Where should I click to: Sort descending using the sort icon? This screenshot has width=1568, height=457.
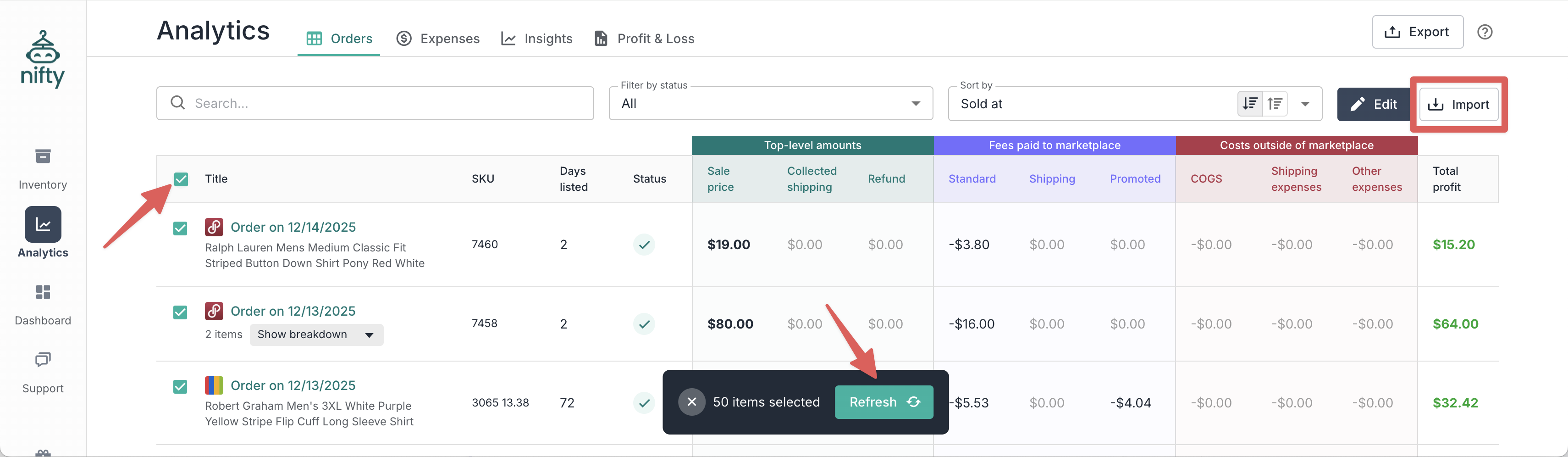[x=1250, y=104]
